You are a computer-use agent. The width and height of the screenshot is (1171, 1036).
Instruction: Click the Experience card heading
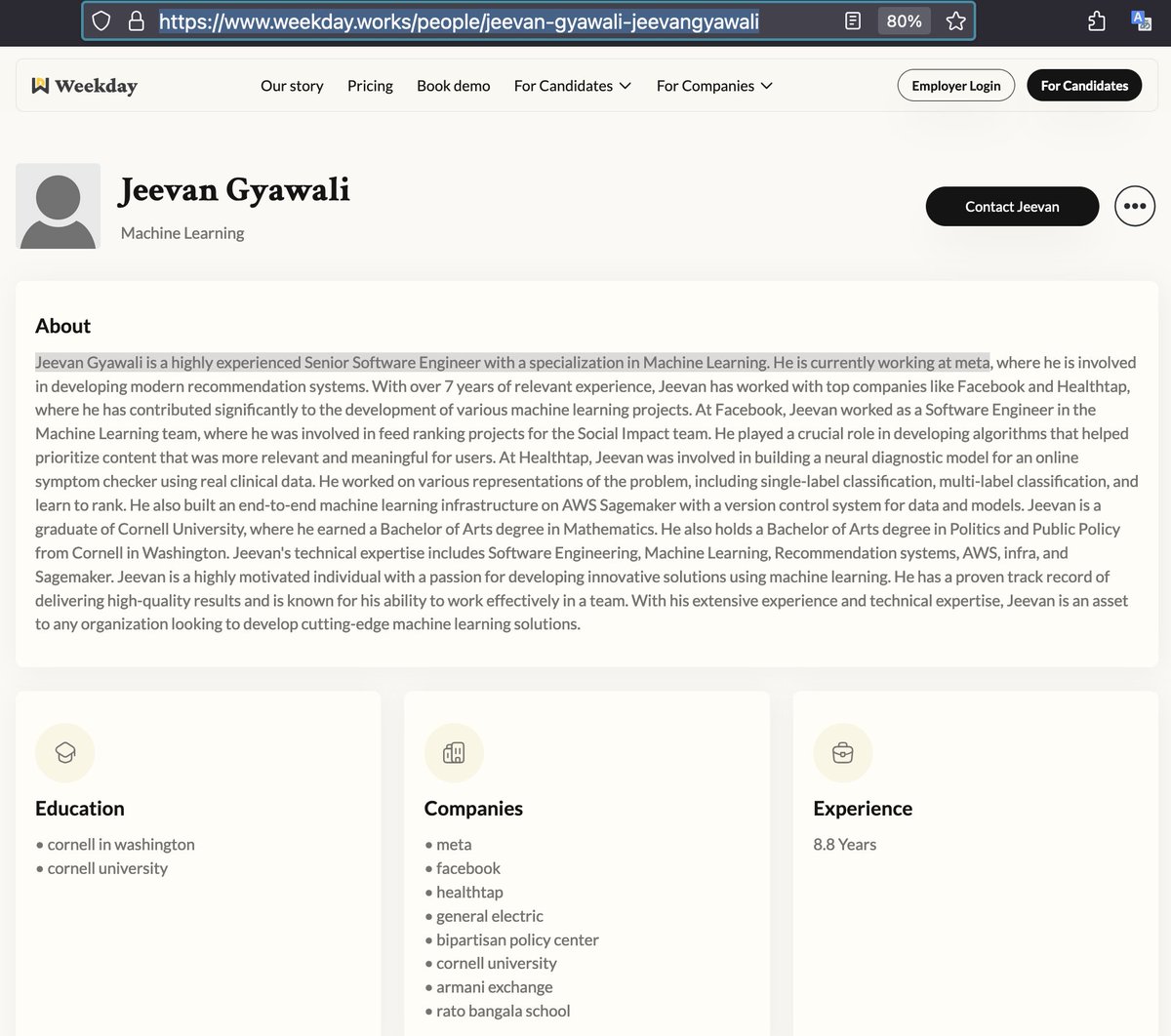[x=863, y=808]
